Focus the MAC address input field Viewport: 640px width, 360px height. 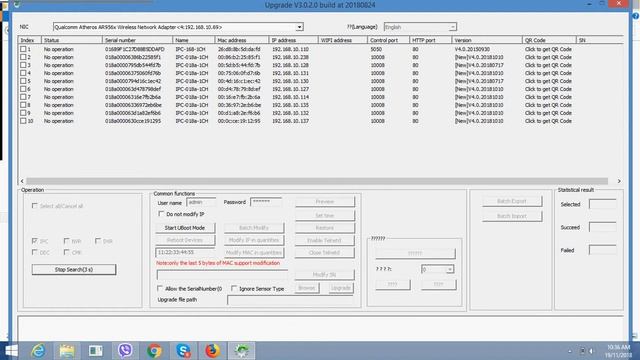(185, 252)
